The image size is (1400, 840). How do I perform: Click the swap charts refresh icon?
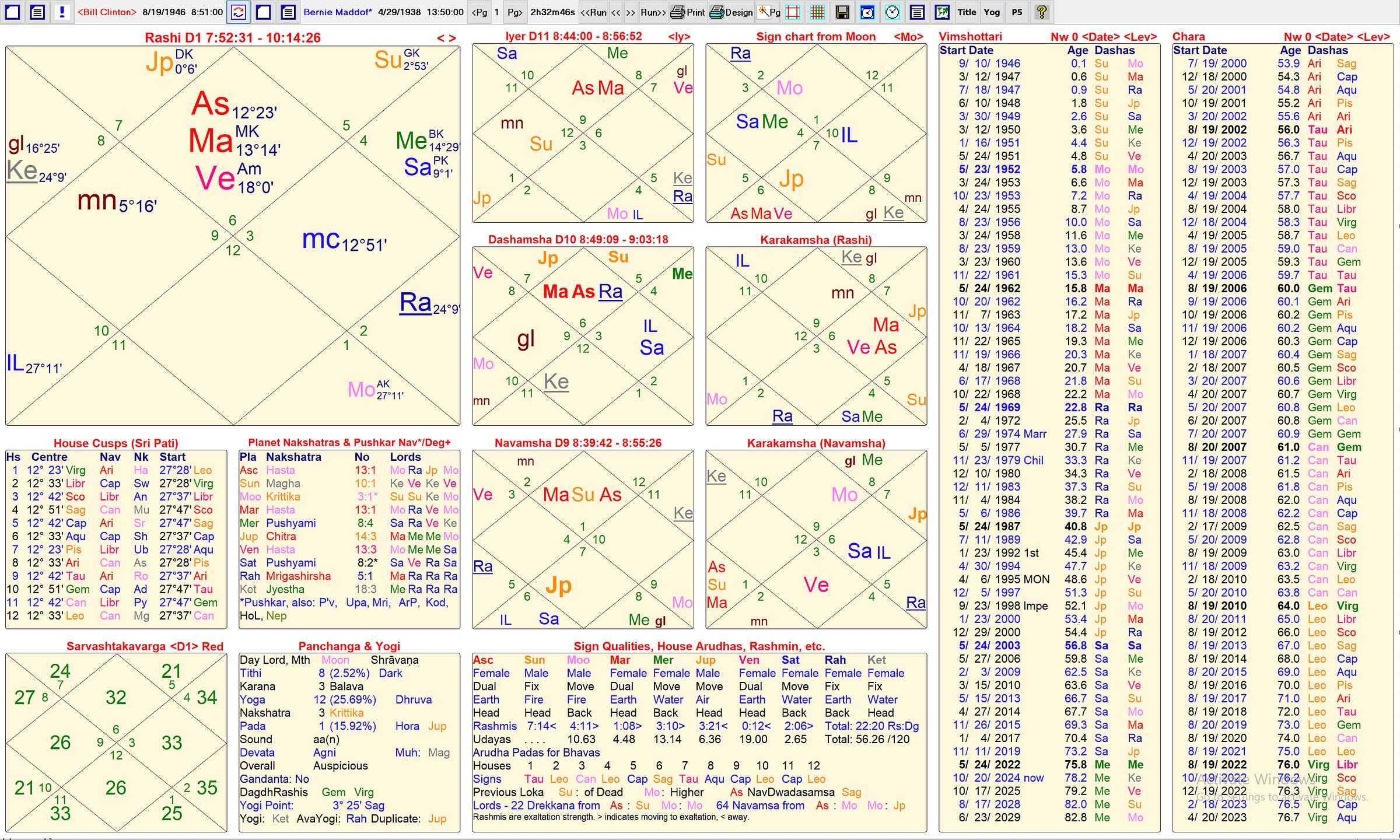click(x=238, y=12)
